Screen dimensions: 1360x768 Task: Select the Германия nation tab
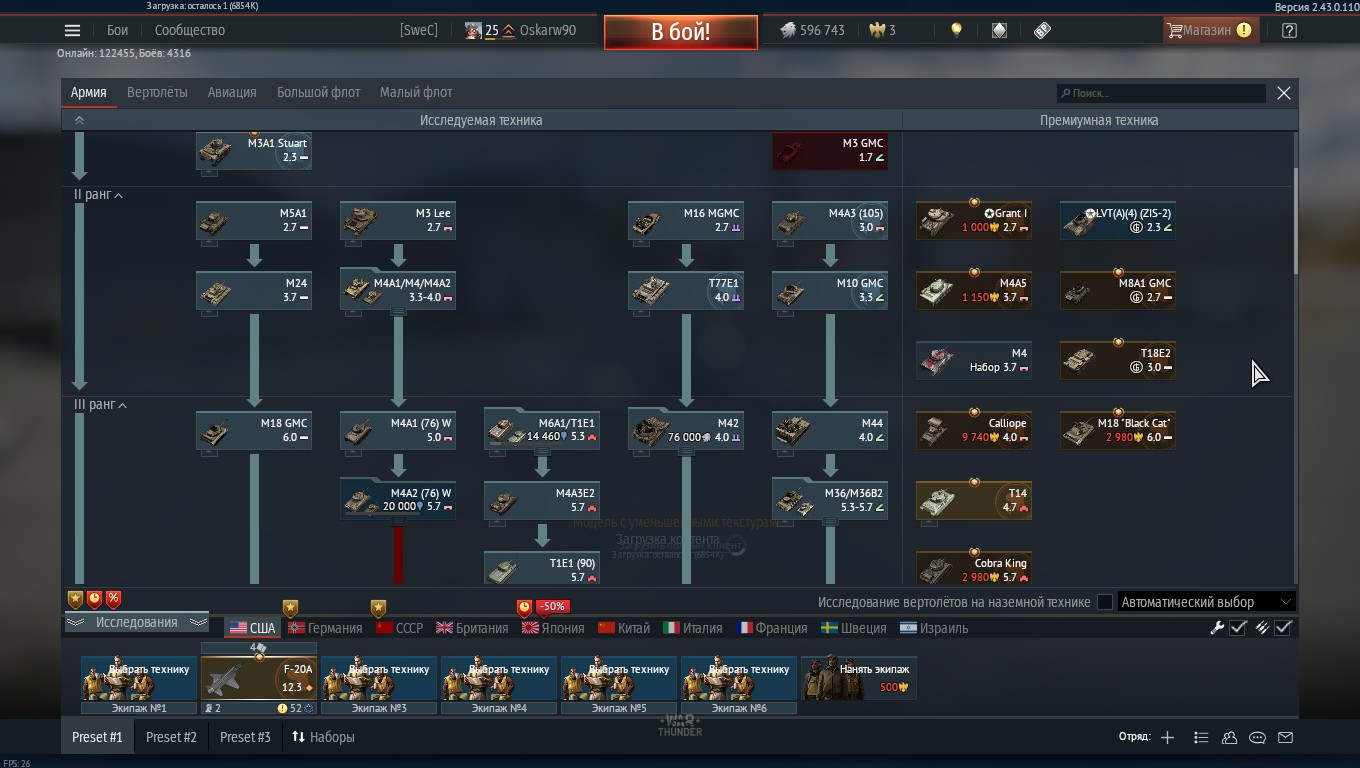(325, 628)
